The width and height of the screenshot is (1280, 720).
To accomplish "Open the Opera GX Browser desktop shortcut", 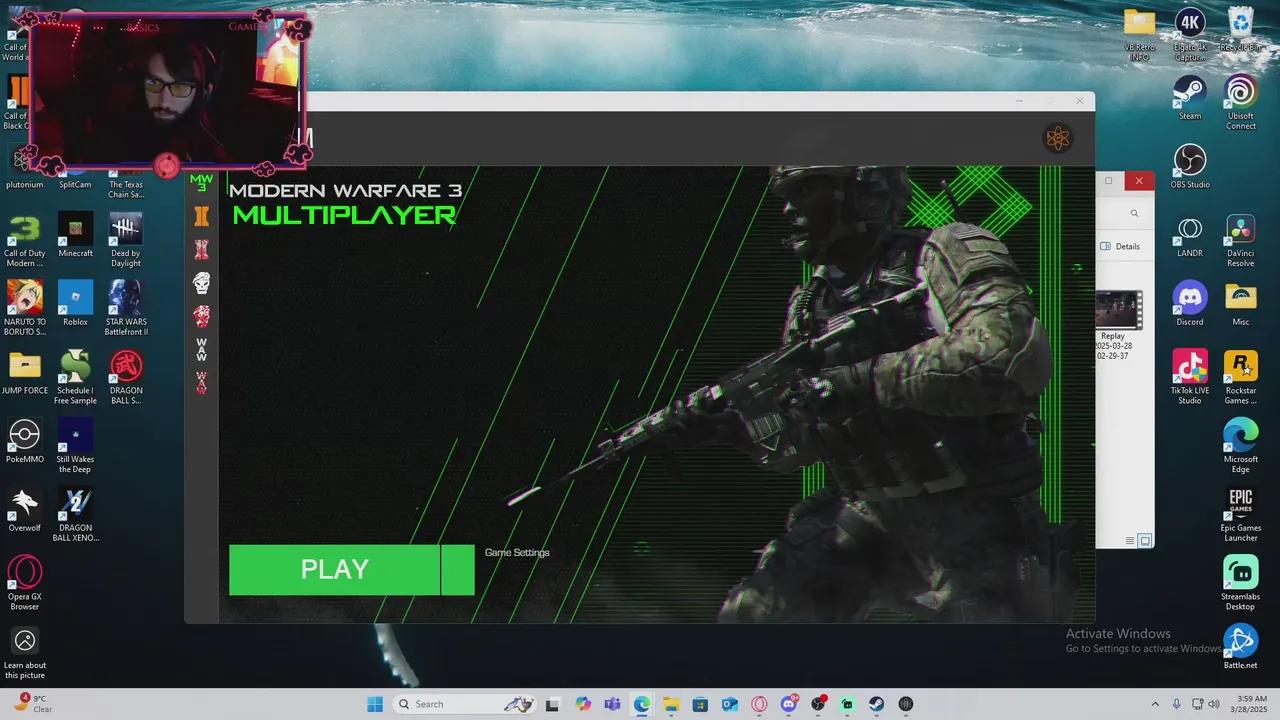I will tap(25, 583).
